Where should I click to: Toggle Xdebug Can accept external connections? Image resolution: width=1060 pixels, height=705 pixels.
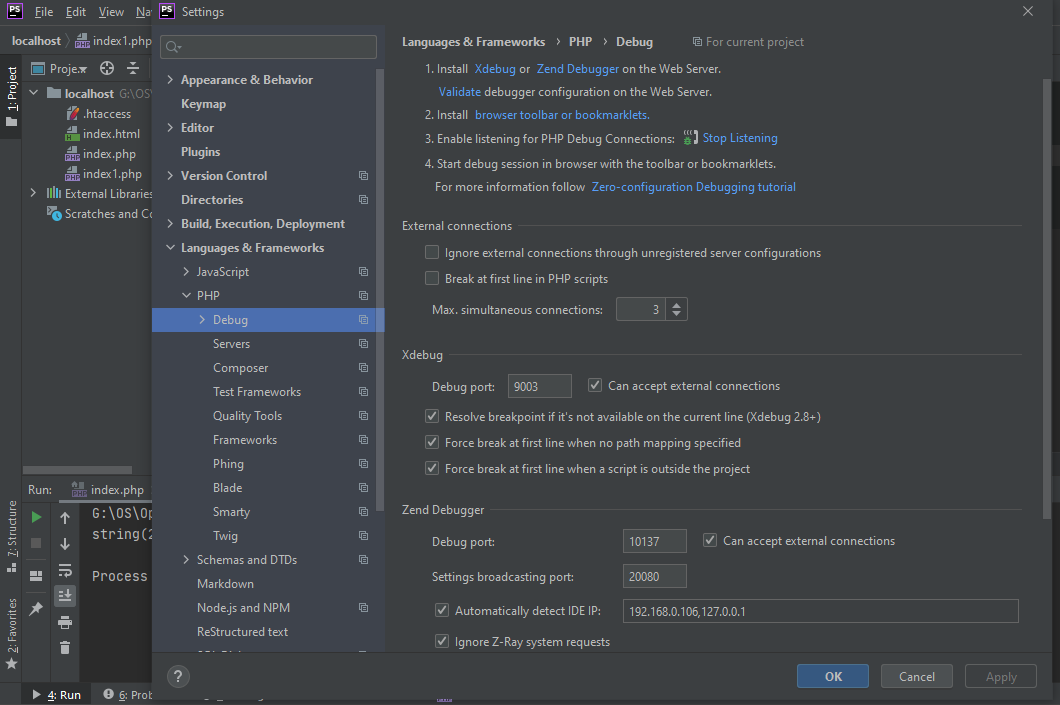(x=595, y=385)
